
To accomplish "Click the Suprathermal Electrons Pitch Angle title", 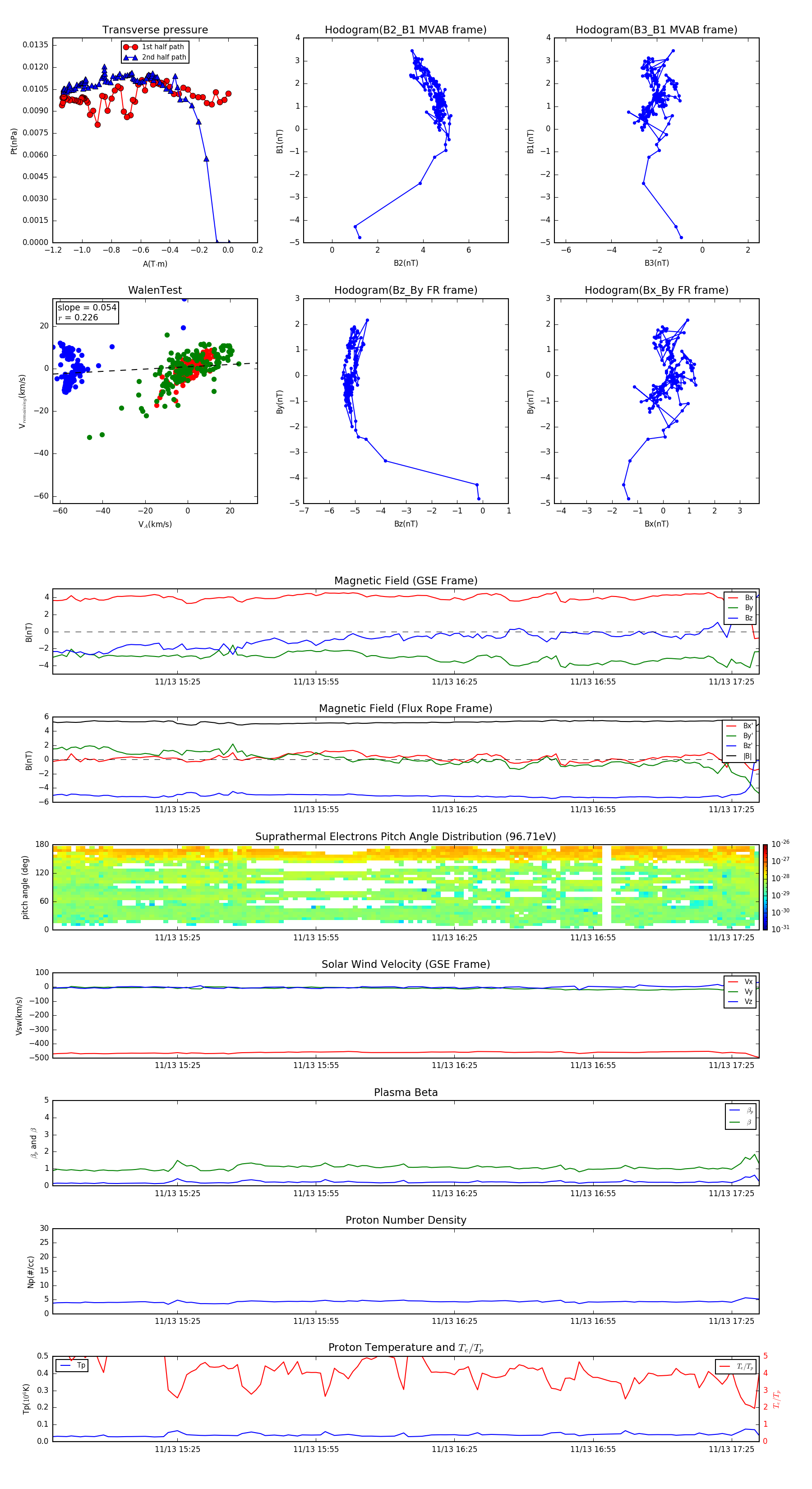I will tap(406, 837).
